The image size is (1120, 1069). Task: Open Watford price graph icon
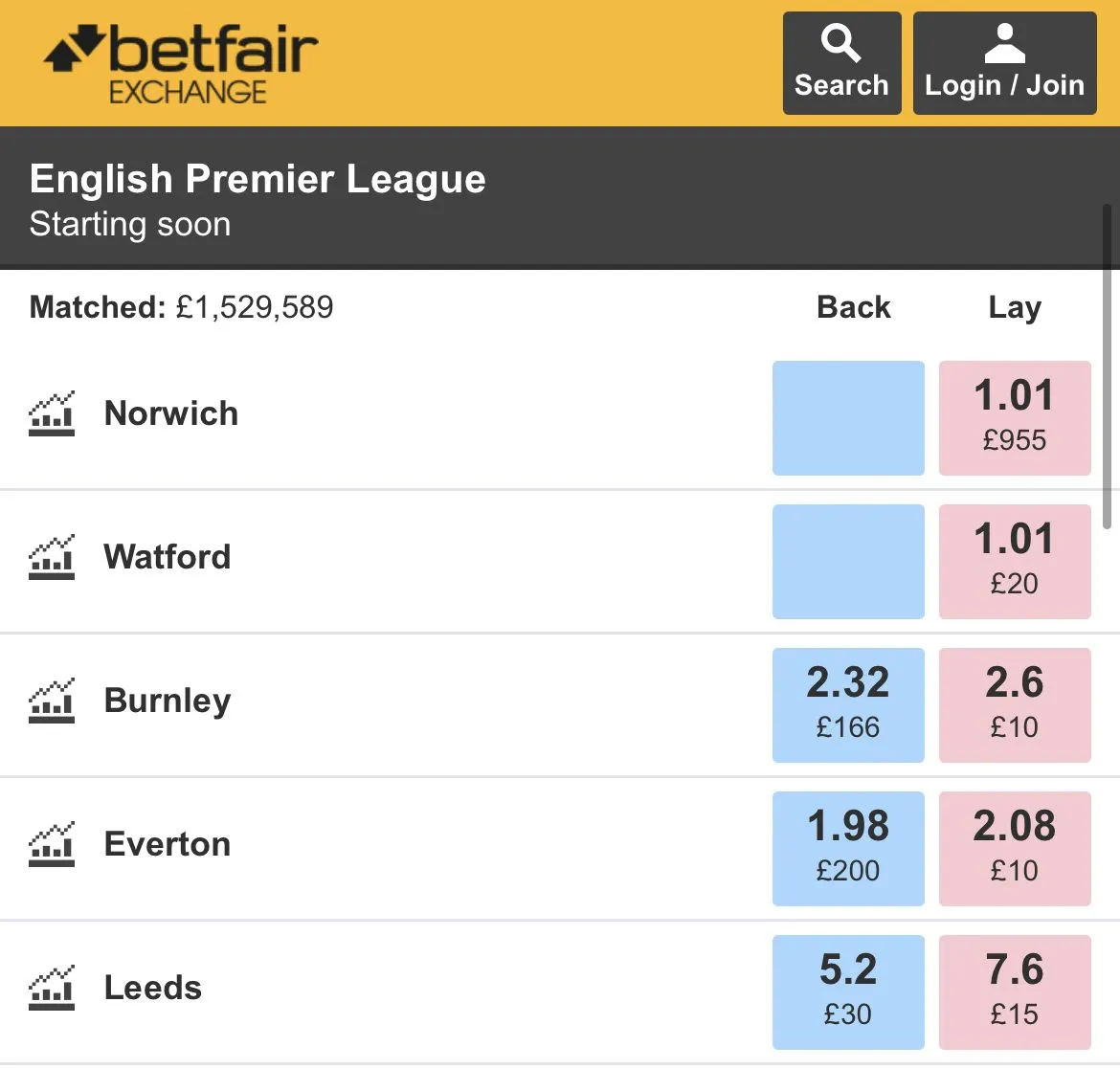tap(52, 558)
